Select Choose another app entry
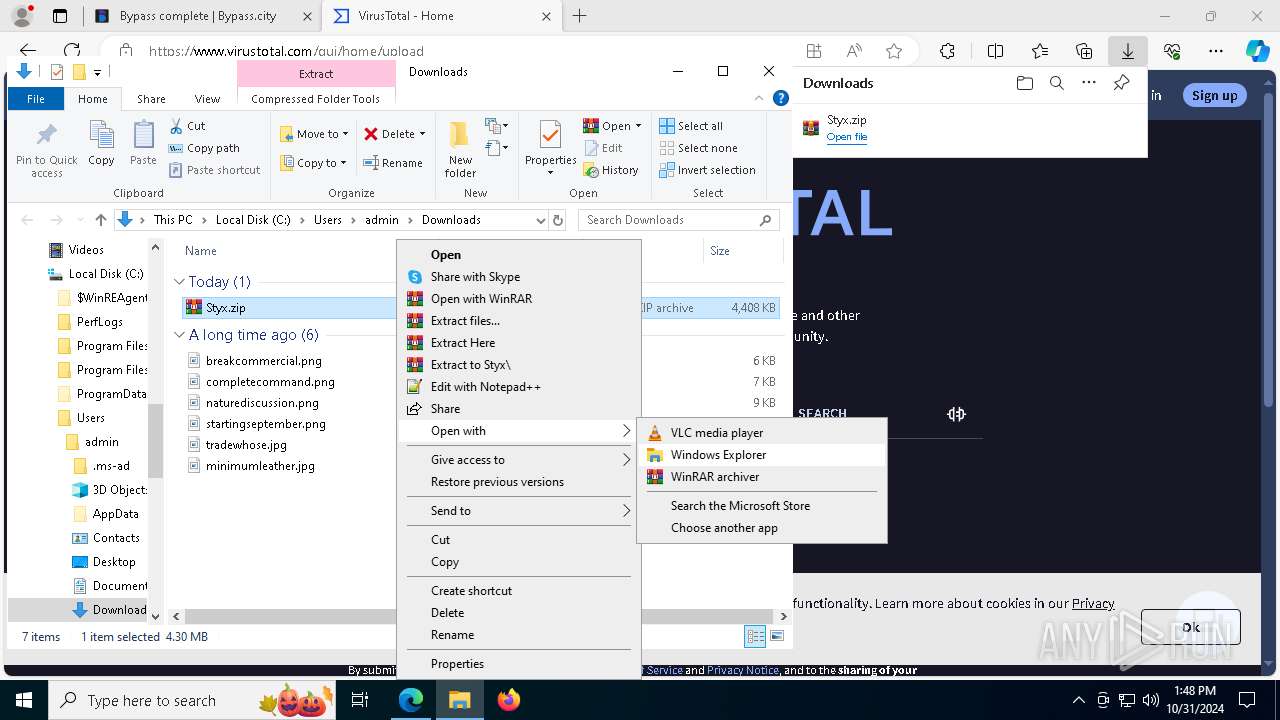Viewport: 1280px width, 720px height. point(762,528)
